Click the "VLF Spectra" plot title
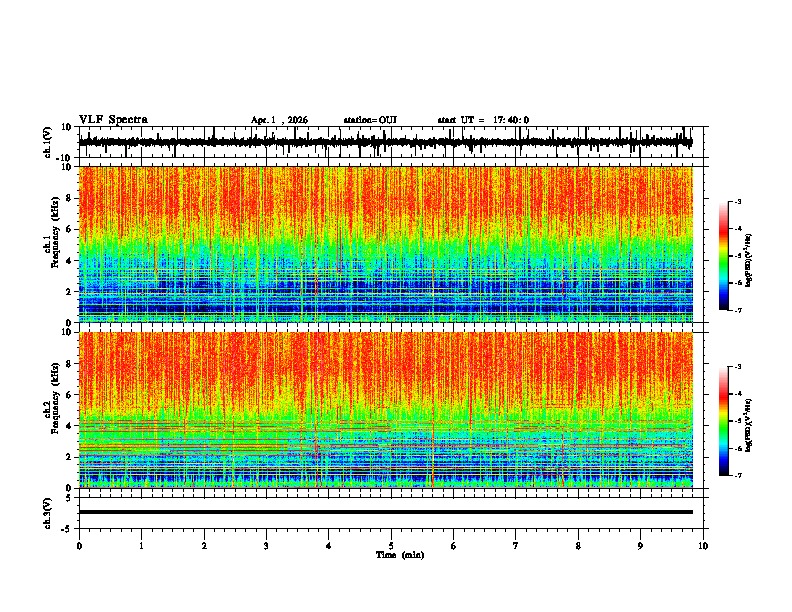Screen dimensions: 792x612 coord(113,120)
